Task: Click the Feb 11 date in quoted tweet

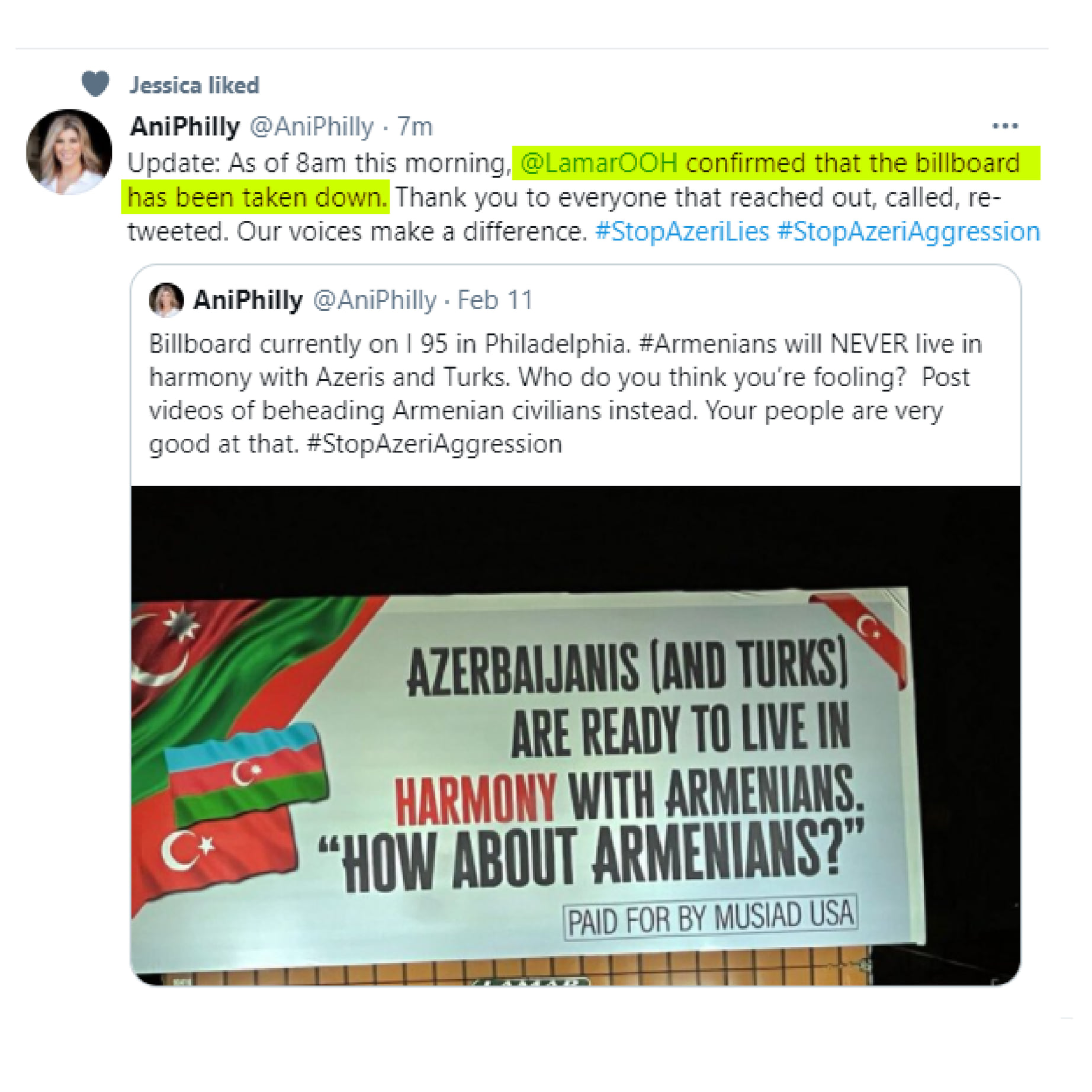Action: [495, 300]
